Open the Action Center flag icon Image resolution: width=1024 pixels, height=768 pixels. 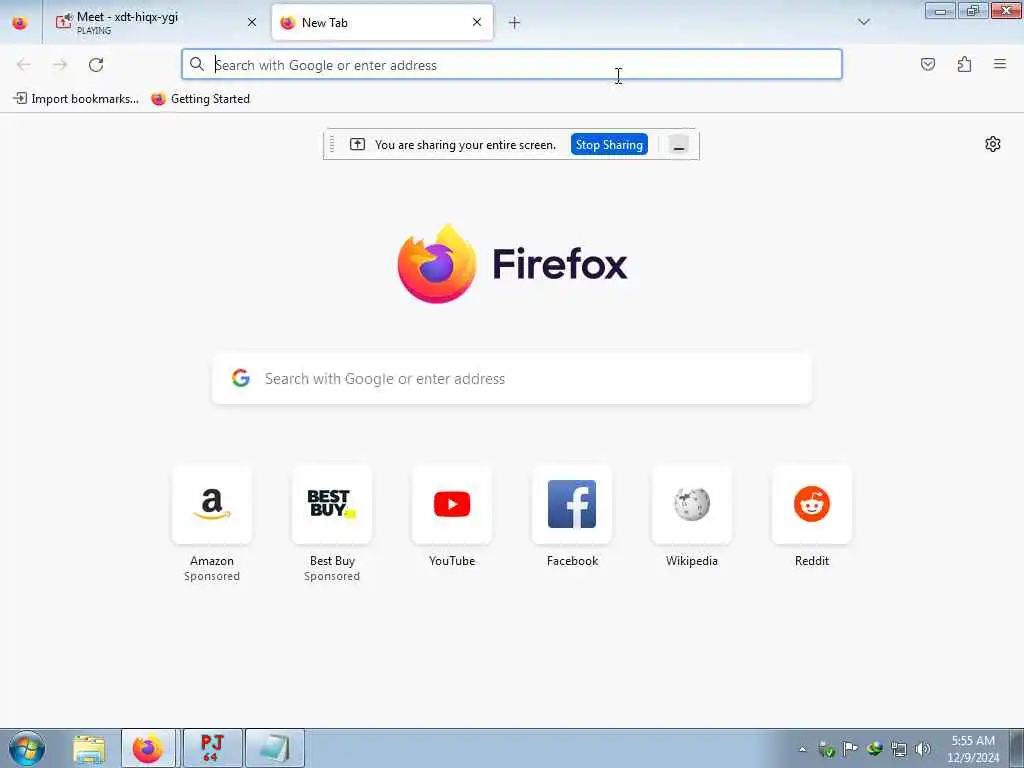pos(850,749)
